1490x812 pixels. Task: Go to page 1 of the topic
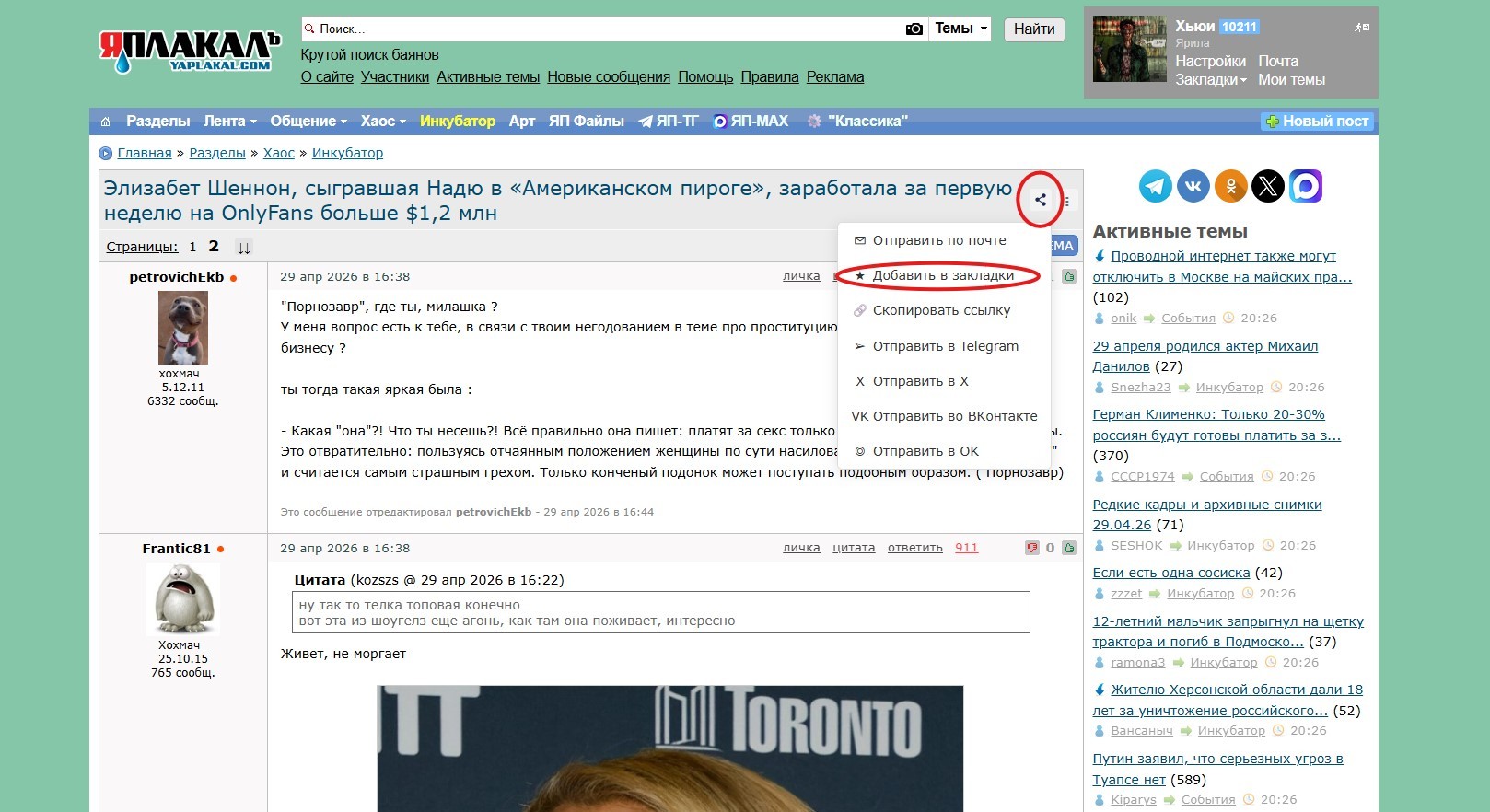pyautogui.click(x=192, y=247)
